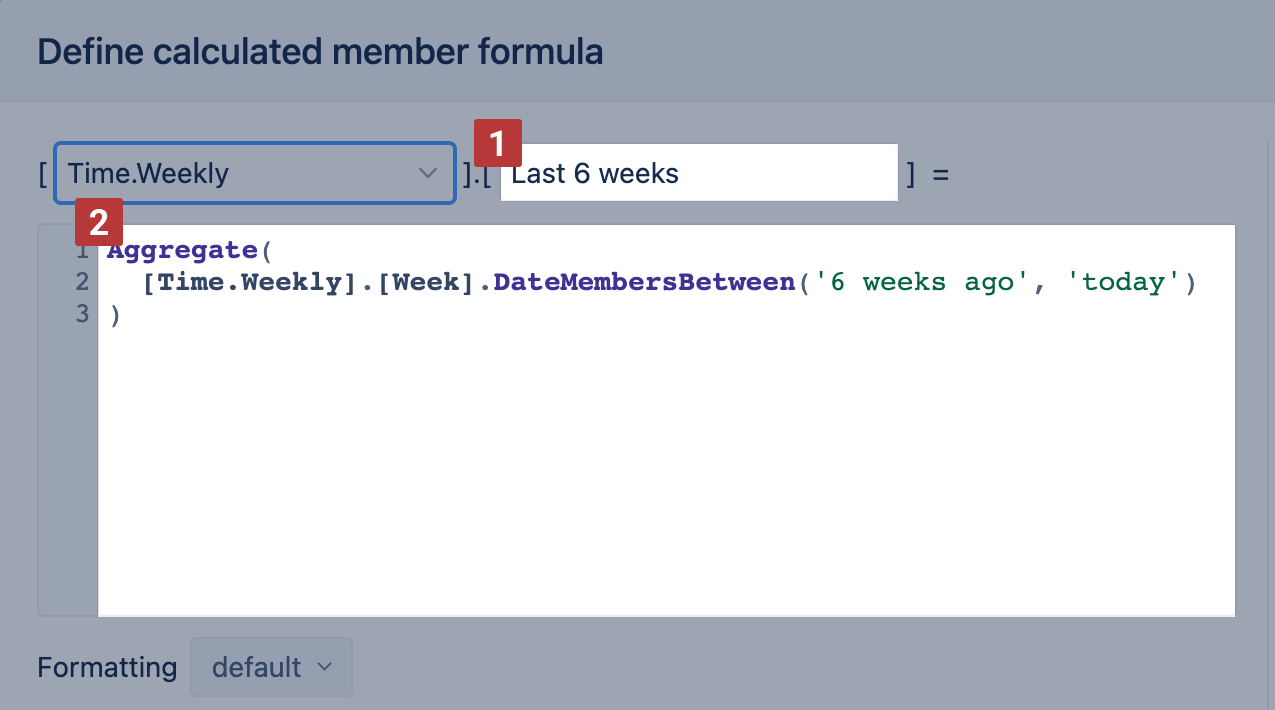The height and width of the screenshot is (710, 1275).
Task: Click line number 3 in the editor gutter
Action: (x=82, y=314)
